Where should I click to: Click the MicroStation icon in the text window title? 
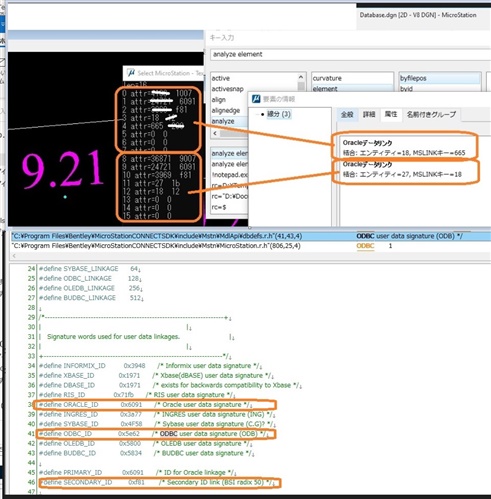pos(131,73)
